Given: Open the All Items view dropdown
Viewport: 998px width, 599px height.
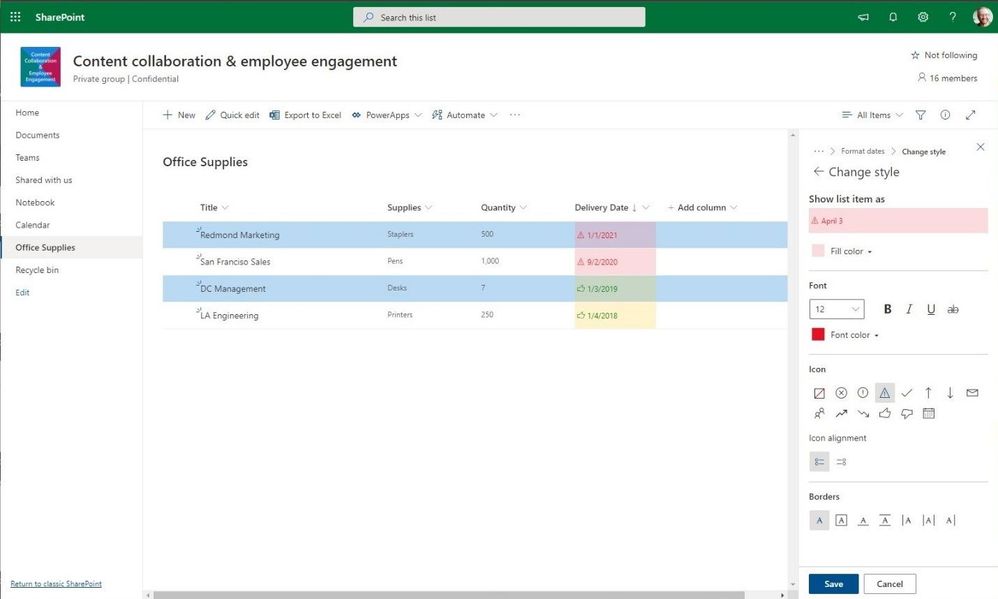Looking at the screenshot, I should (x=872, y=115).
